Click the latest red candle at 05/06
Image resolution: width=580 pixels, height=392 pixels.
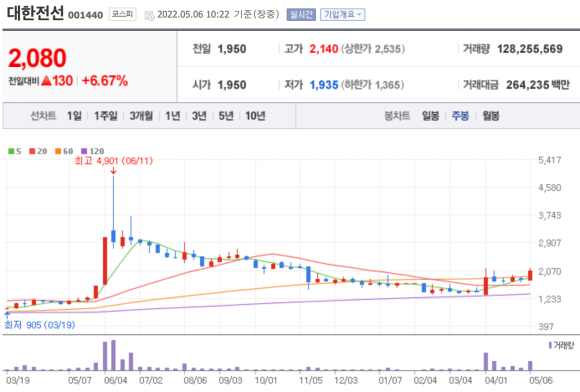pyautogui.click(x=530, y=275)
